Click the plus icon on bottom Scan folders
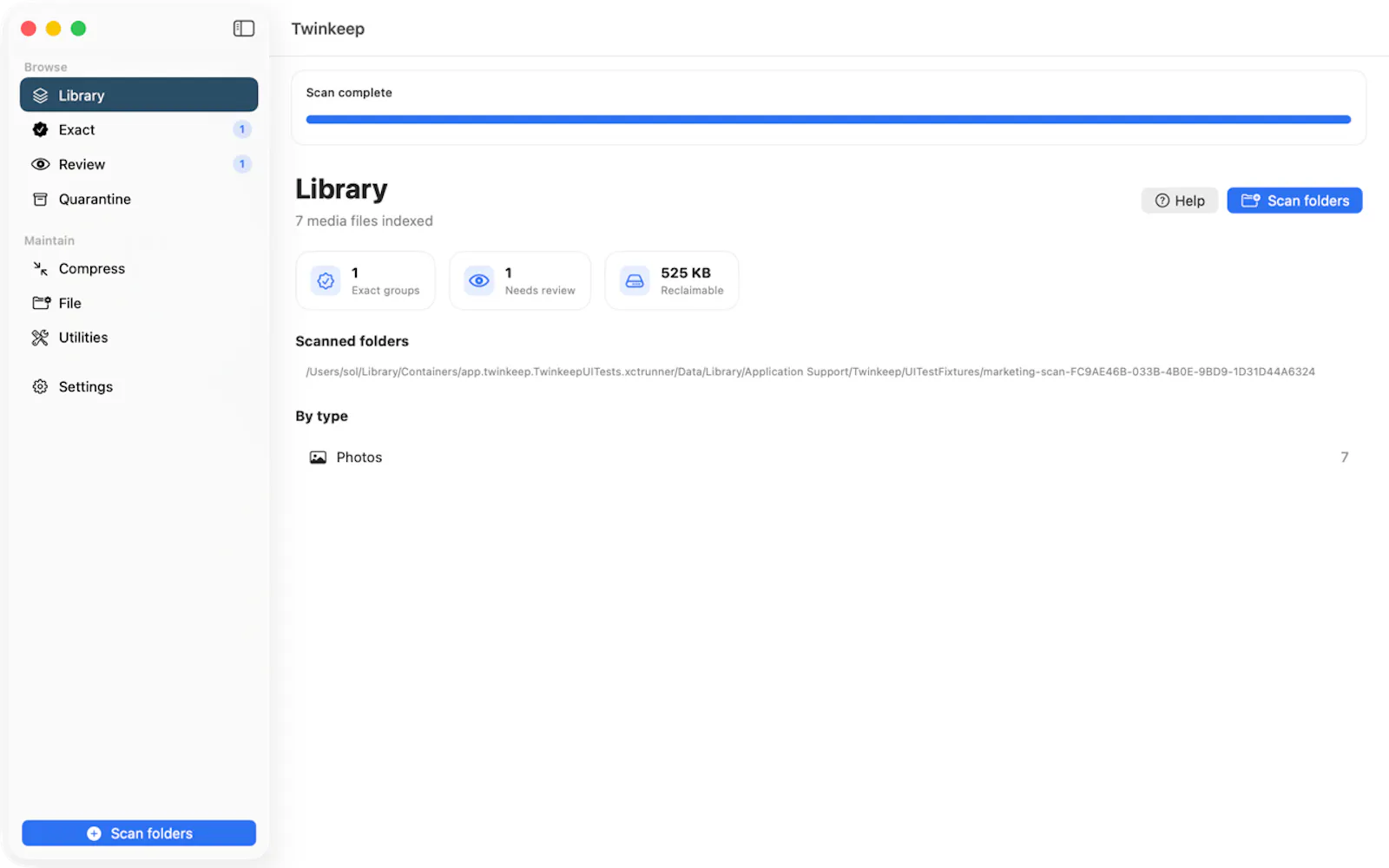Image resolution: width=1389 pixels, height=868 pixels. click(94, 833)
